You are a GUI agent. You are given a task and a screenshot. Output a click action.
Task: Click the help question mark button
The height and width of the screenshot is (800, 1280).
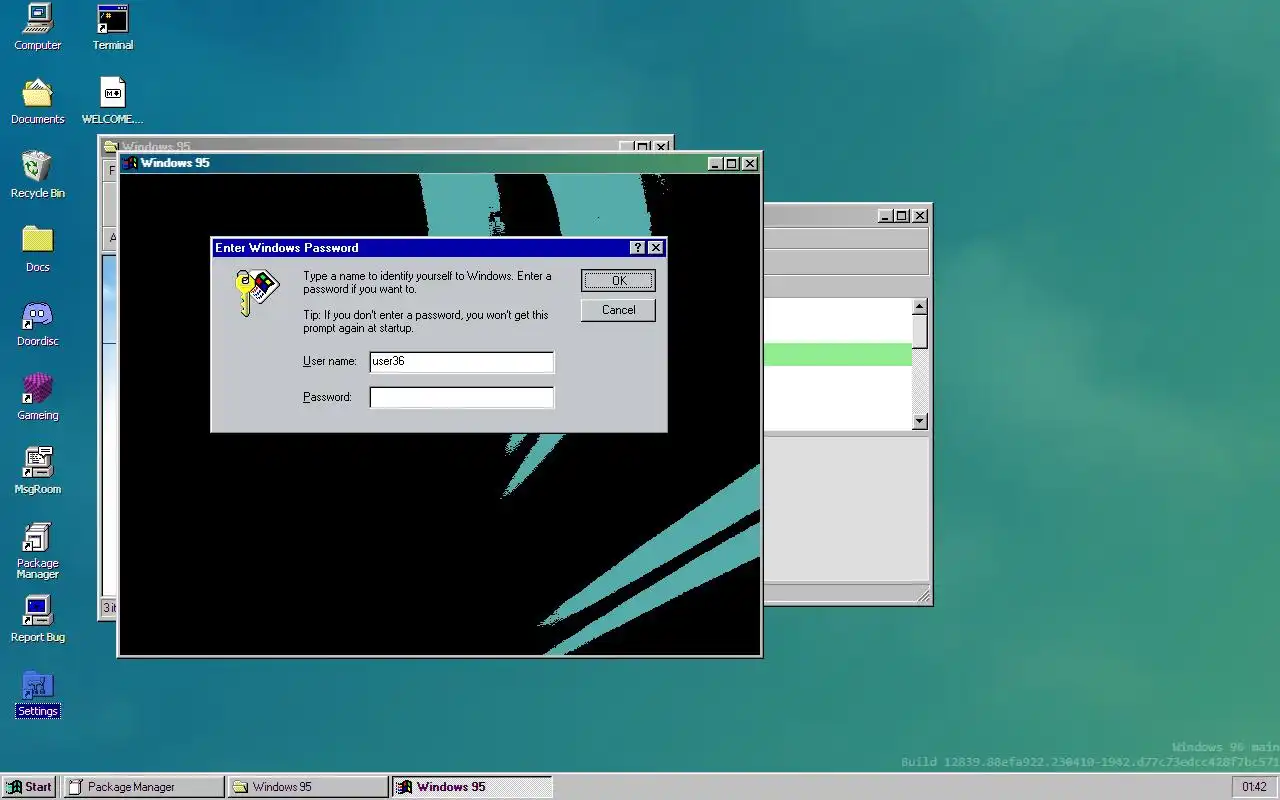(x=638, y=248)
